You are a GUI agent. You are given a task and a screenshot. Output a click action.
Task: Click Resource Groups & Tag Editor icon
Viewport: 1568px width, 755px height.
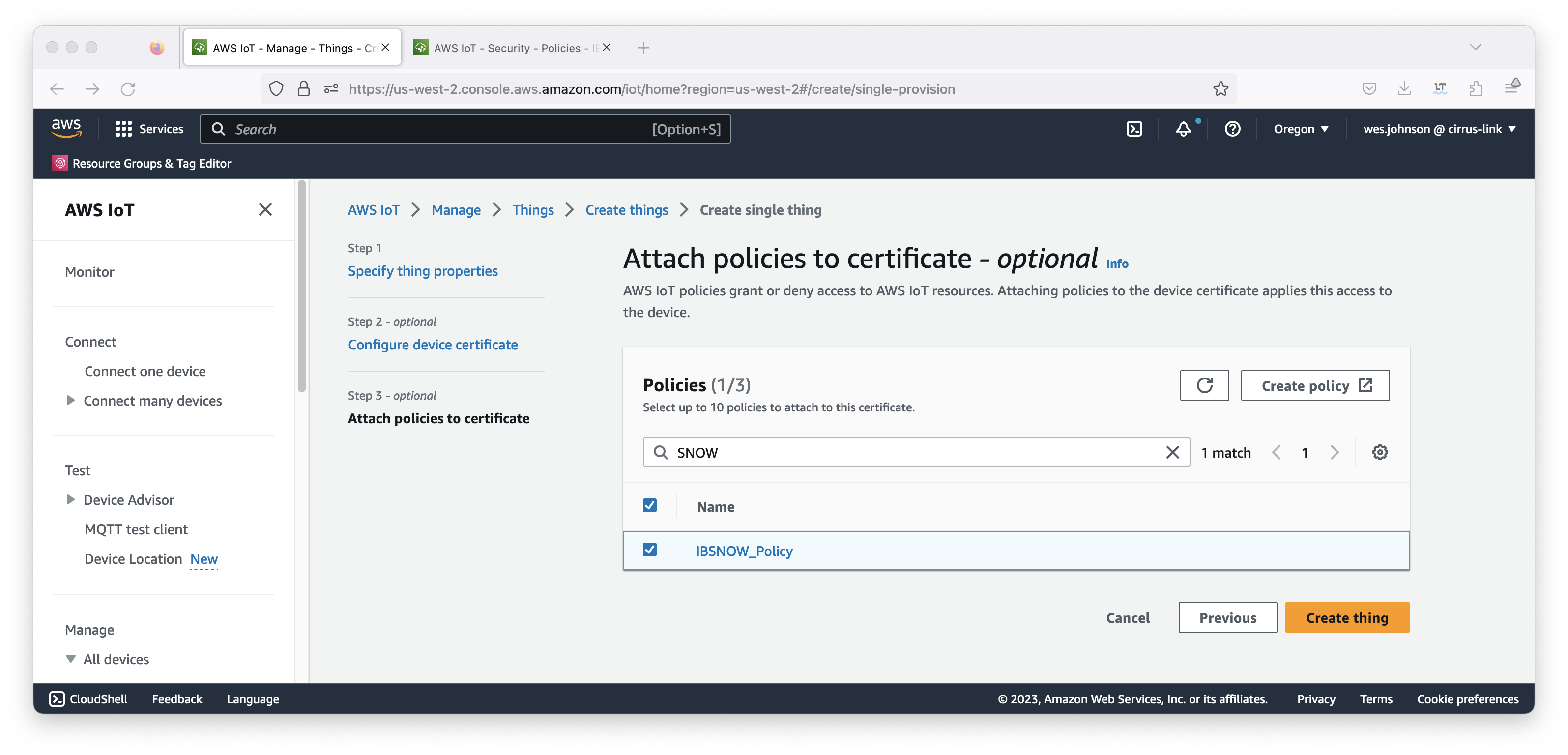coord(59,163)
